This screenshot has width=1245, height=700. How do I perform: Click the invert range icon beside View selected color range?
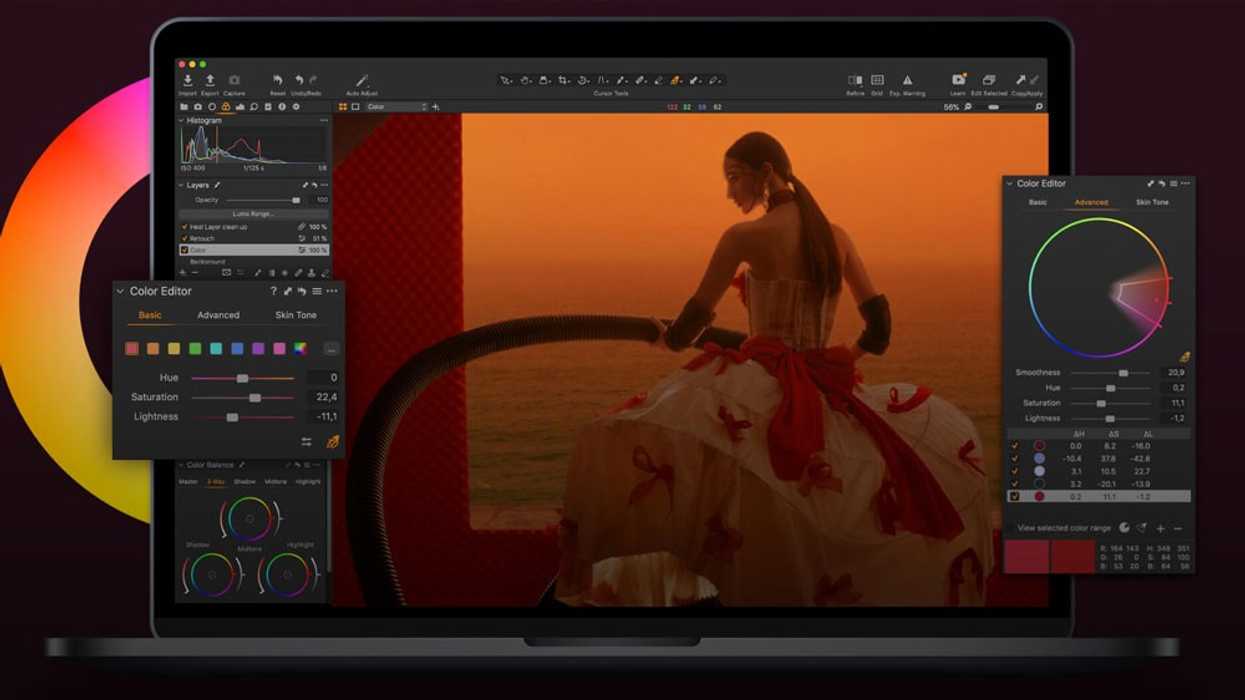(x=1124, y=528)
